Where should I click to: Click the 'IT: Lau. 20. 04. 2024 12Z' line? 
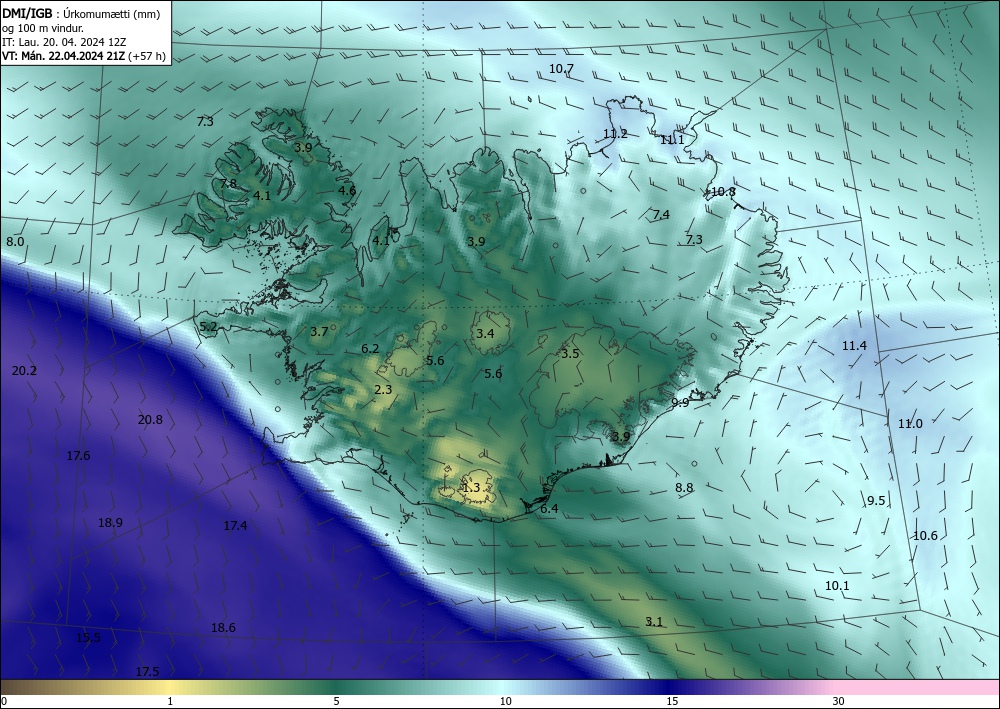click(x=64, y=42)
